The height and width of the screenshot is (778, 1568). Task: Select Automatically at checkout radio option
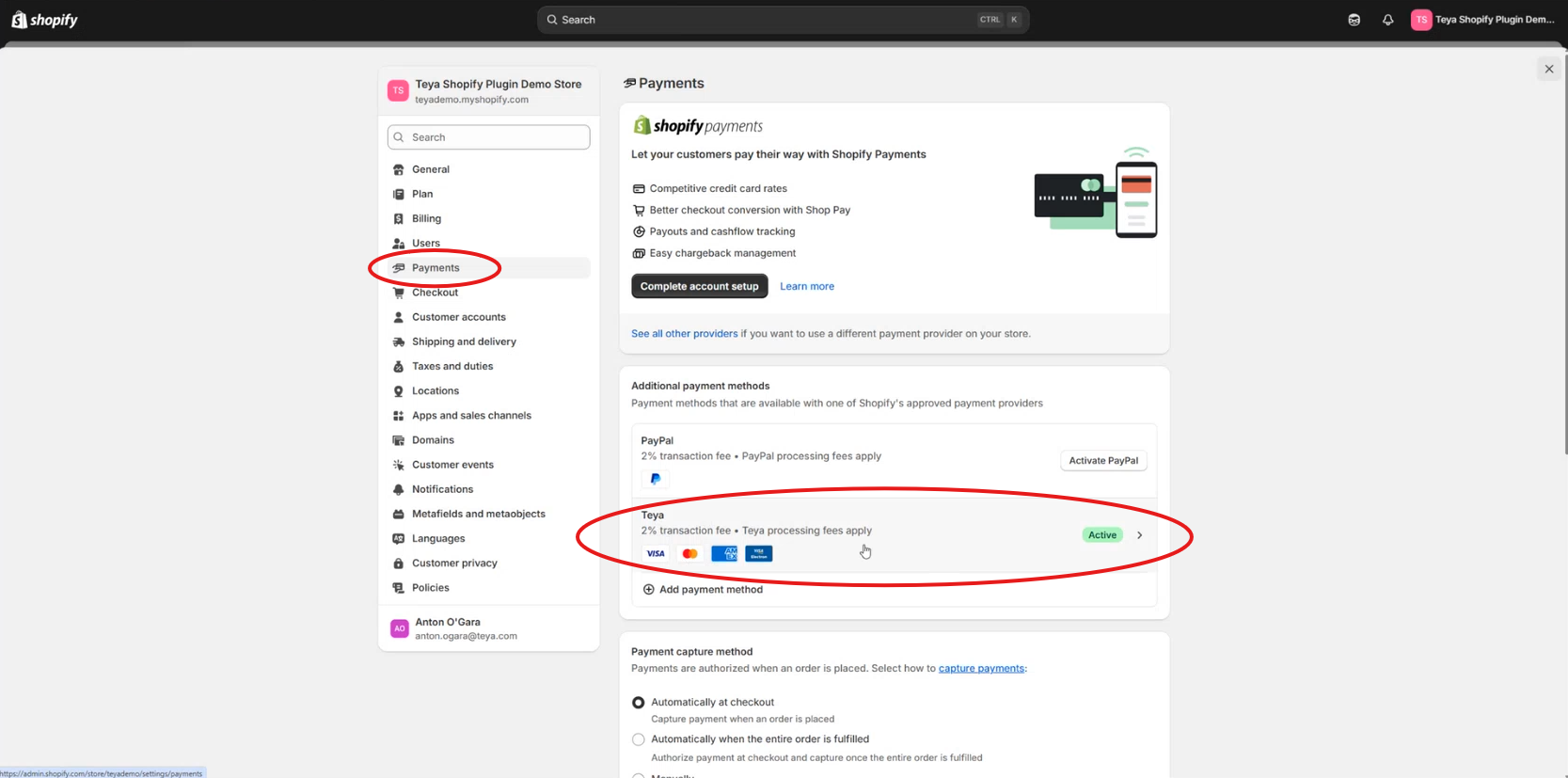coord(639,703)
